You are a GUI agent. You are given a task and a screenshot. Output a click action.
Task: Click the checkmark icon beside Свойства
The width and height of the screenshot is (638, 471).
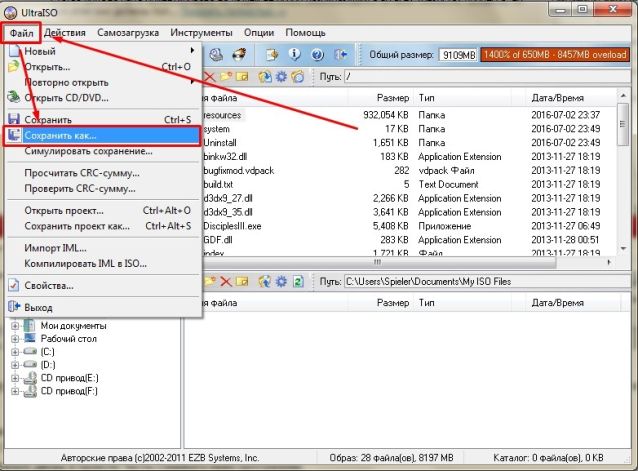click(x=14, y=285)
